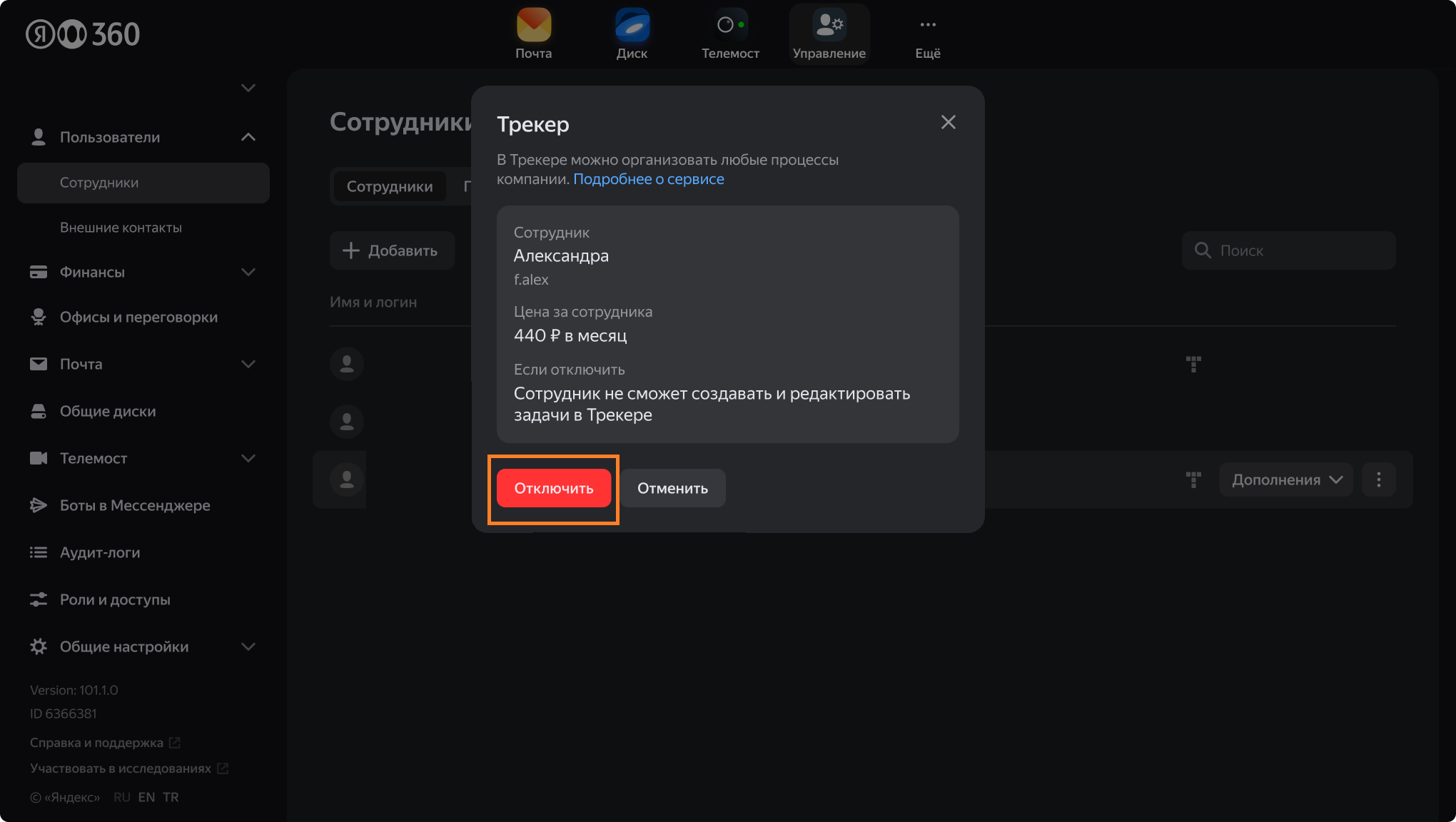Click the Имя и логин column header

tap(373, 302)
